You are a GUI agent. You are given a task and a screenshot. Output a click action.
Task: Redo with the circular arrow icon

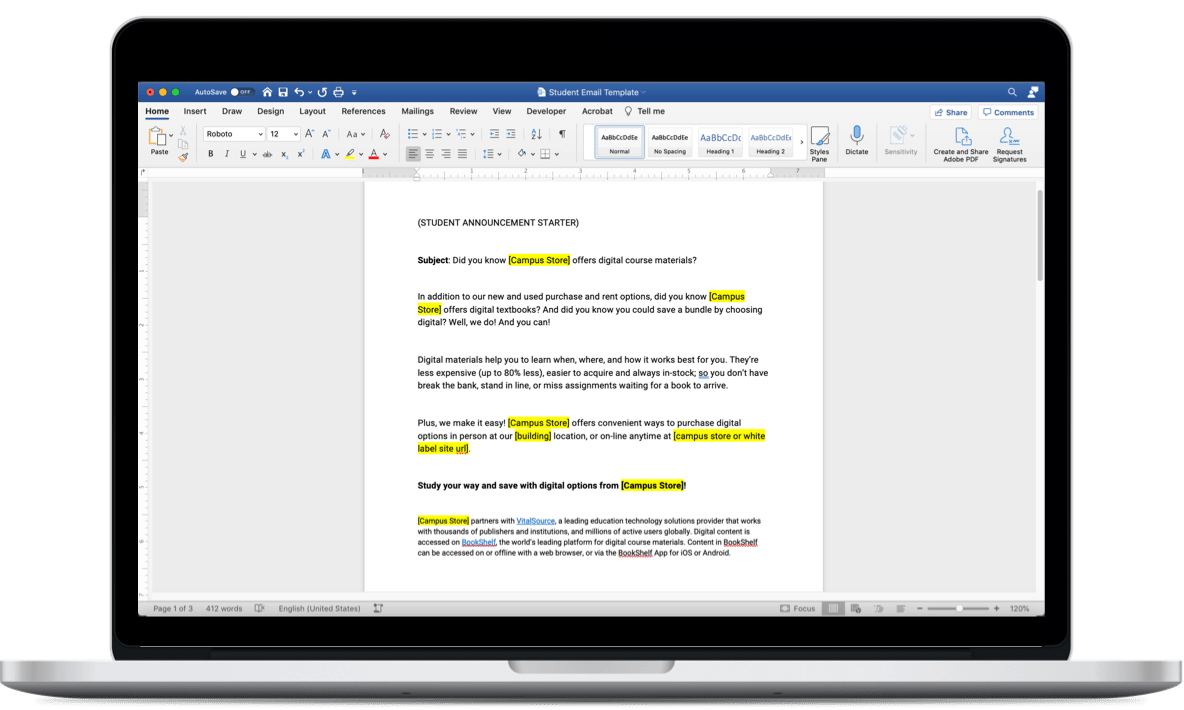[322, 92]
